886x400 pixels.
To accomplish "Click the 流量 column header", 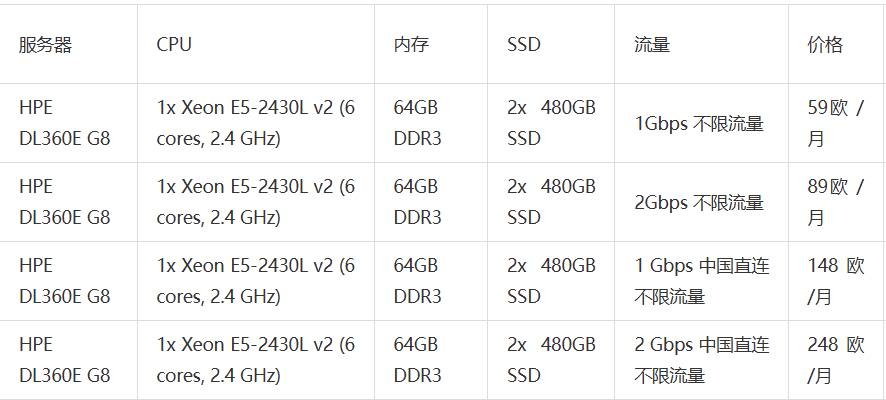I will [702, 44].
